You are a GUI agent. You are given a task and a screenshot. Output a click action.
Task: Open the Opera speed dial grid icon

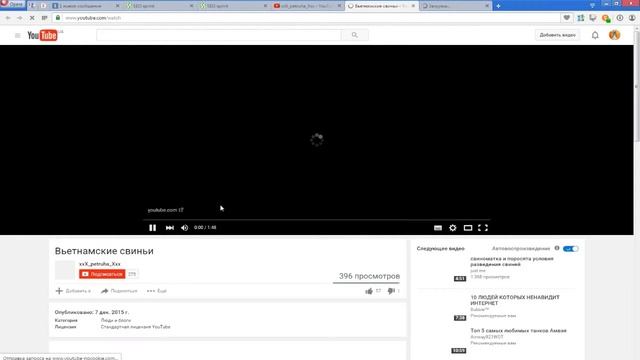[44, 18]
